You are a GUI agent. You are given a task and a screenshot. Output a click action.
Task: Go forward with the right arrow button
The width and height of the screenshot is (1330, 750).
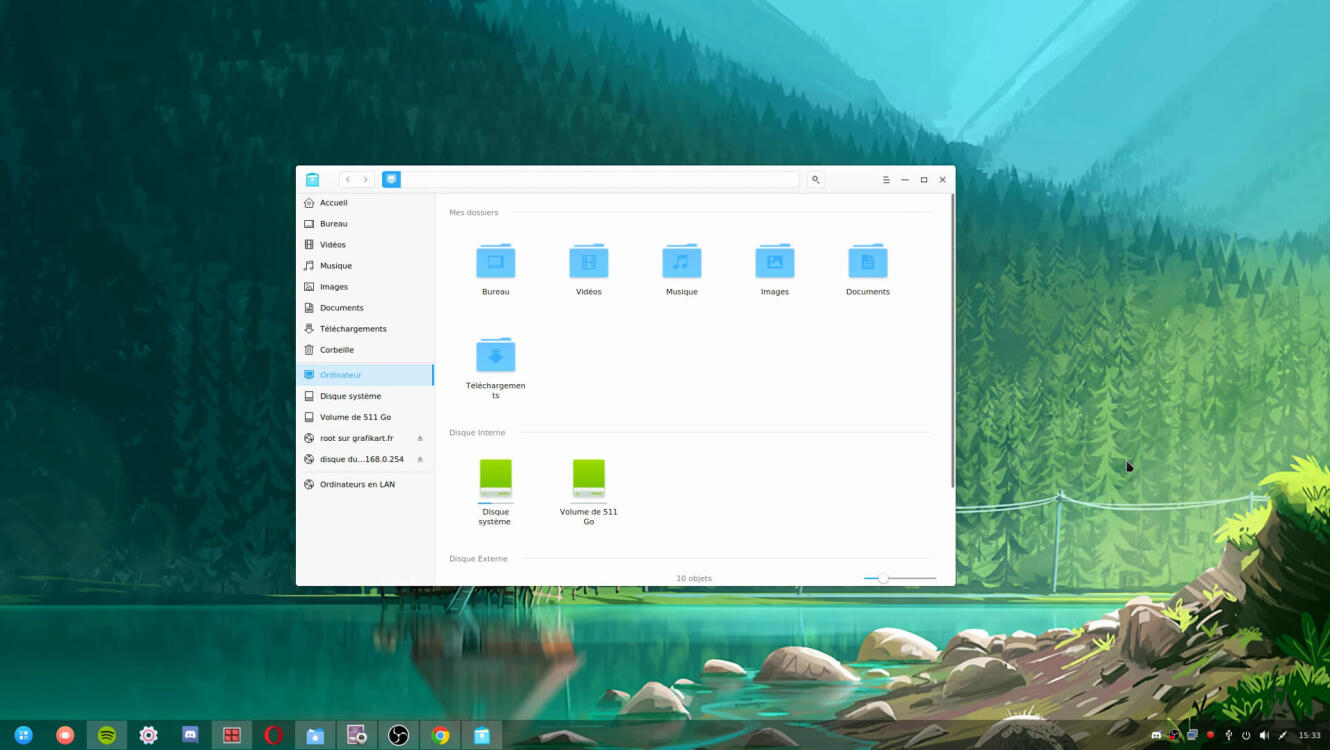366,180
